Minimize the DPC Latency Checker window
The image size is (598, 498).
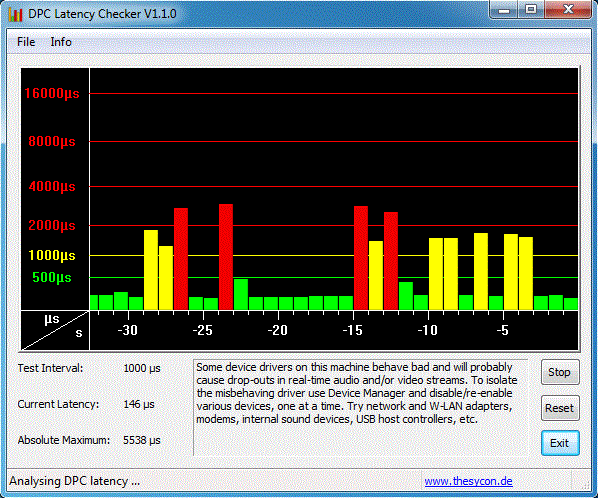click(x=504, y=10)
